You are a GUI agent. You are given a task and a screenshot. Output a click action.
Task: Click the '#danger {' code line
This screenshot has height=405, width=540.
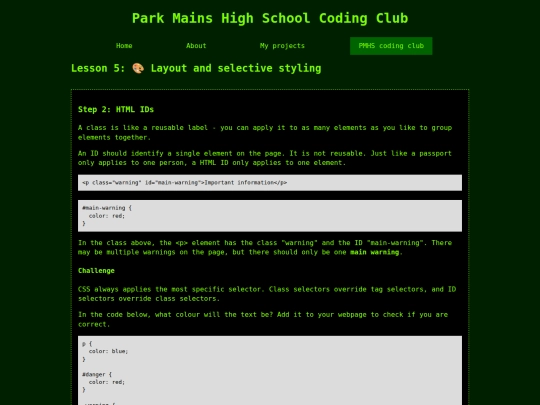pos(97,374)
